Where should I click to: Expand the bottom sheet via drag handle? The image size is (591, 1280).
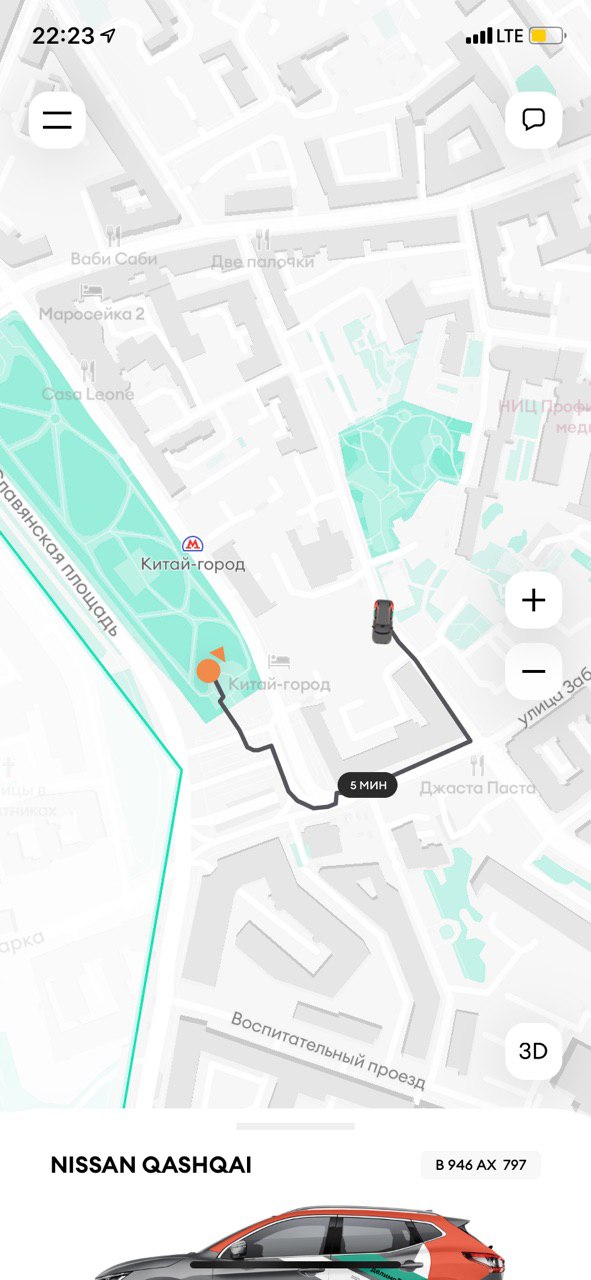pyautogui.click(x=295, y=1126)
